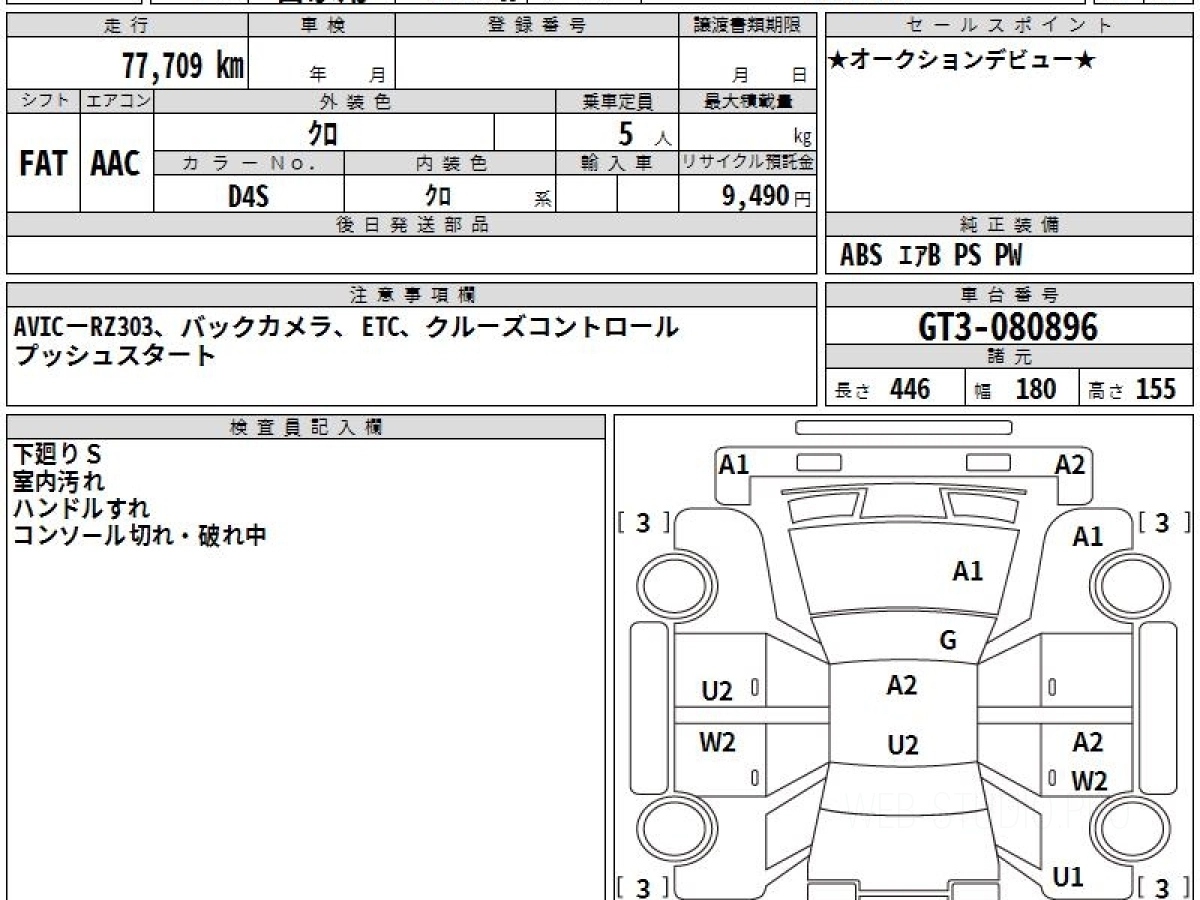Click the 後日発送部品 header
This screenshot has width=1200, height=900.
click(411, 225)
